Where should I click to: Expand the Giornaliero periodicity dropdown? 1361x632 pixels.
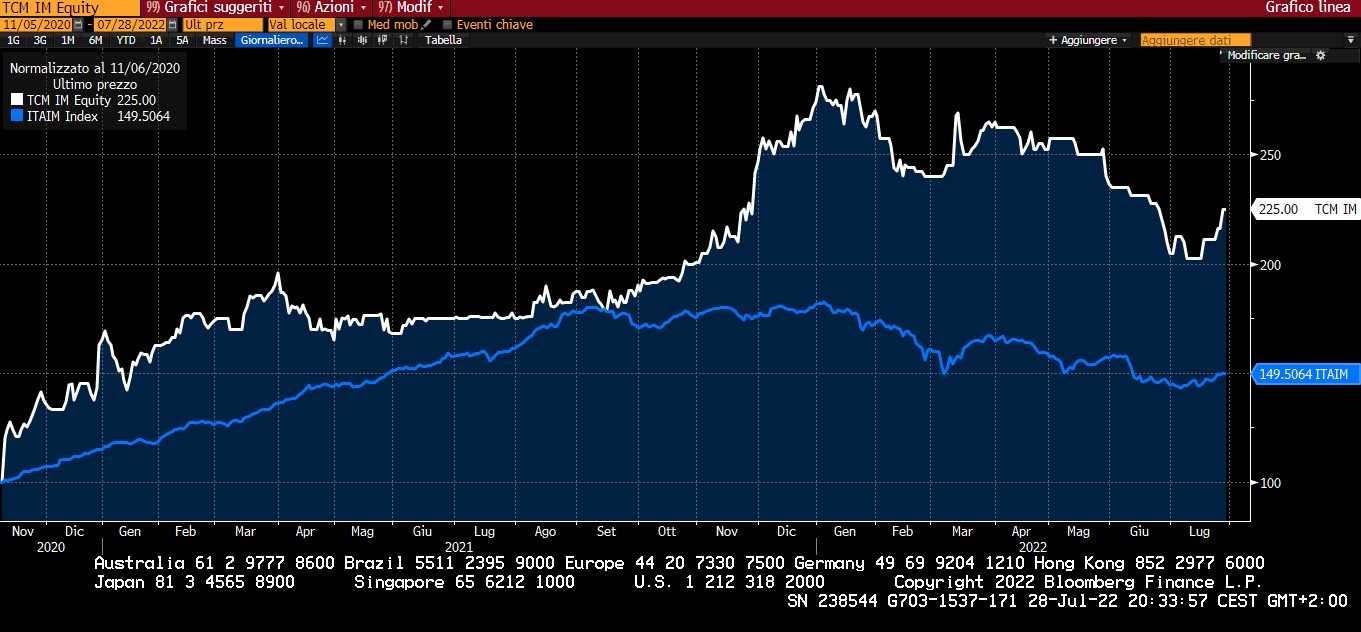pos(272,40)
